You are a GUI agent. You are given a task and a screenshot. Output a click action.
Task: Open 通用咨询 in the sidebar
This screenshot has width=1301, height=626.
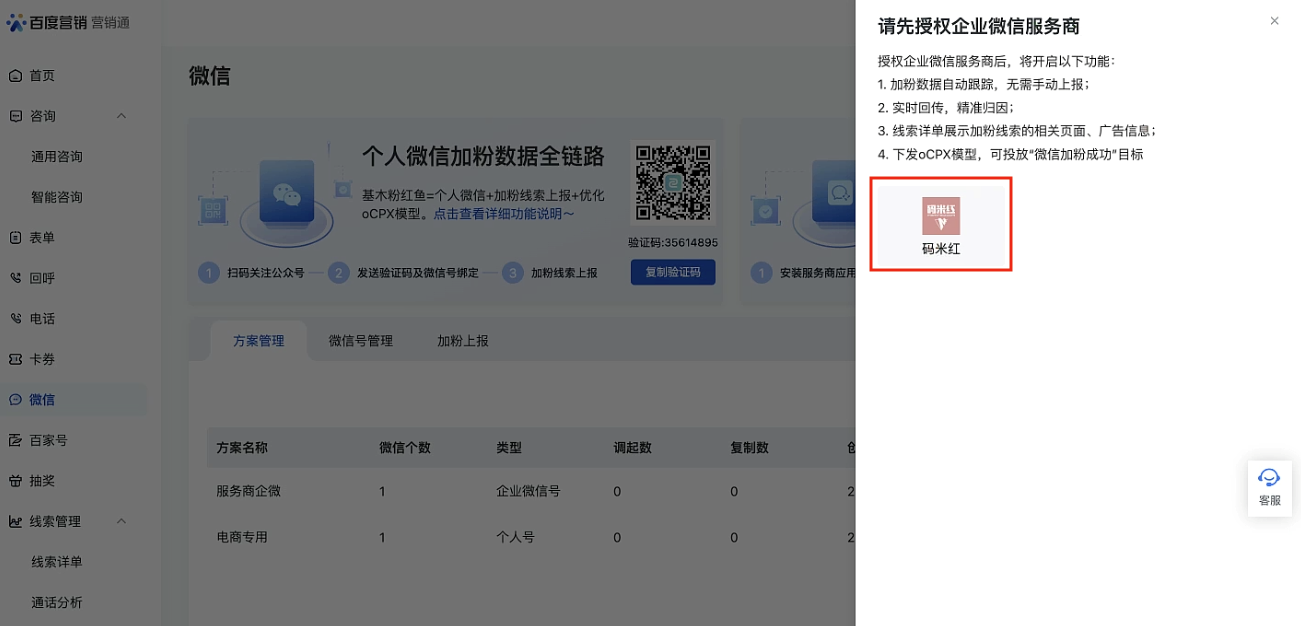point(57,157)
